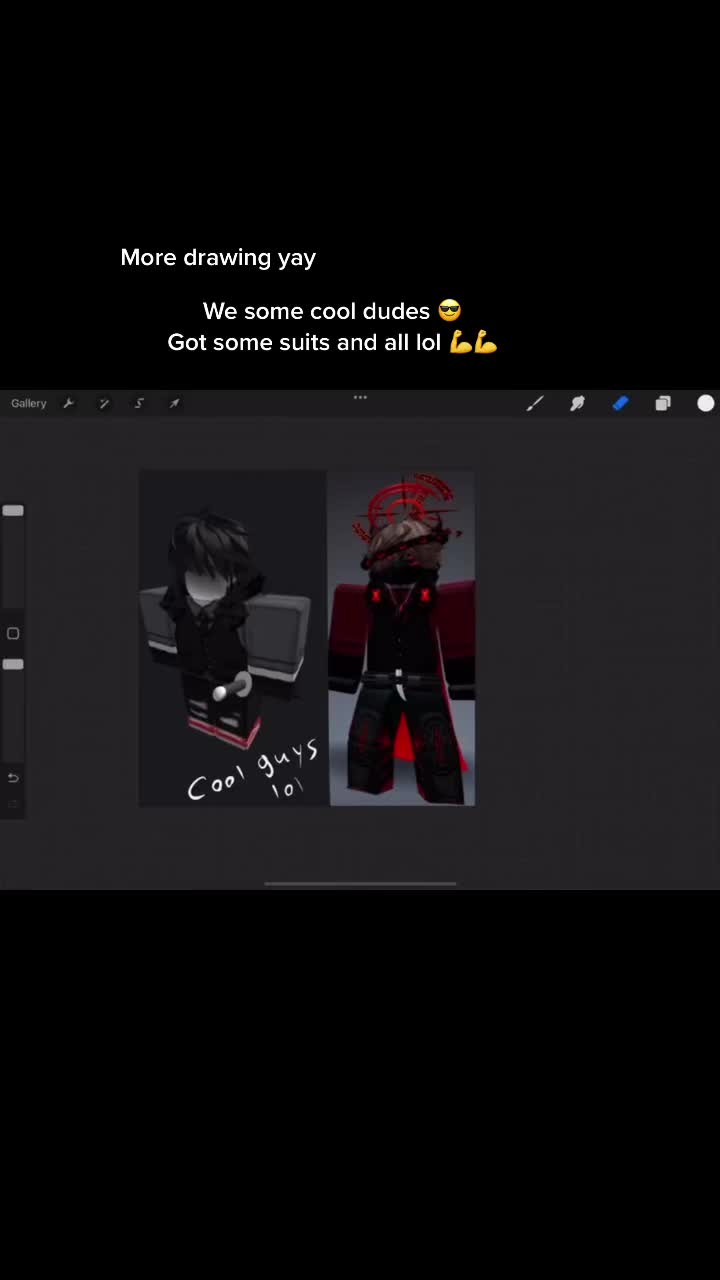Select the Brush paint tool
The height and width of the screenshot is (1280, 720).
[x=535, y=403]
